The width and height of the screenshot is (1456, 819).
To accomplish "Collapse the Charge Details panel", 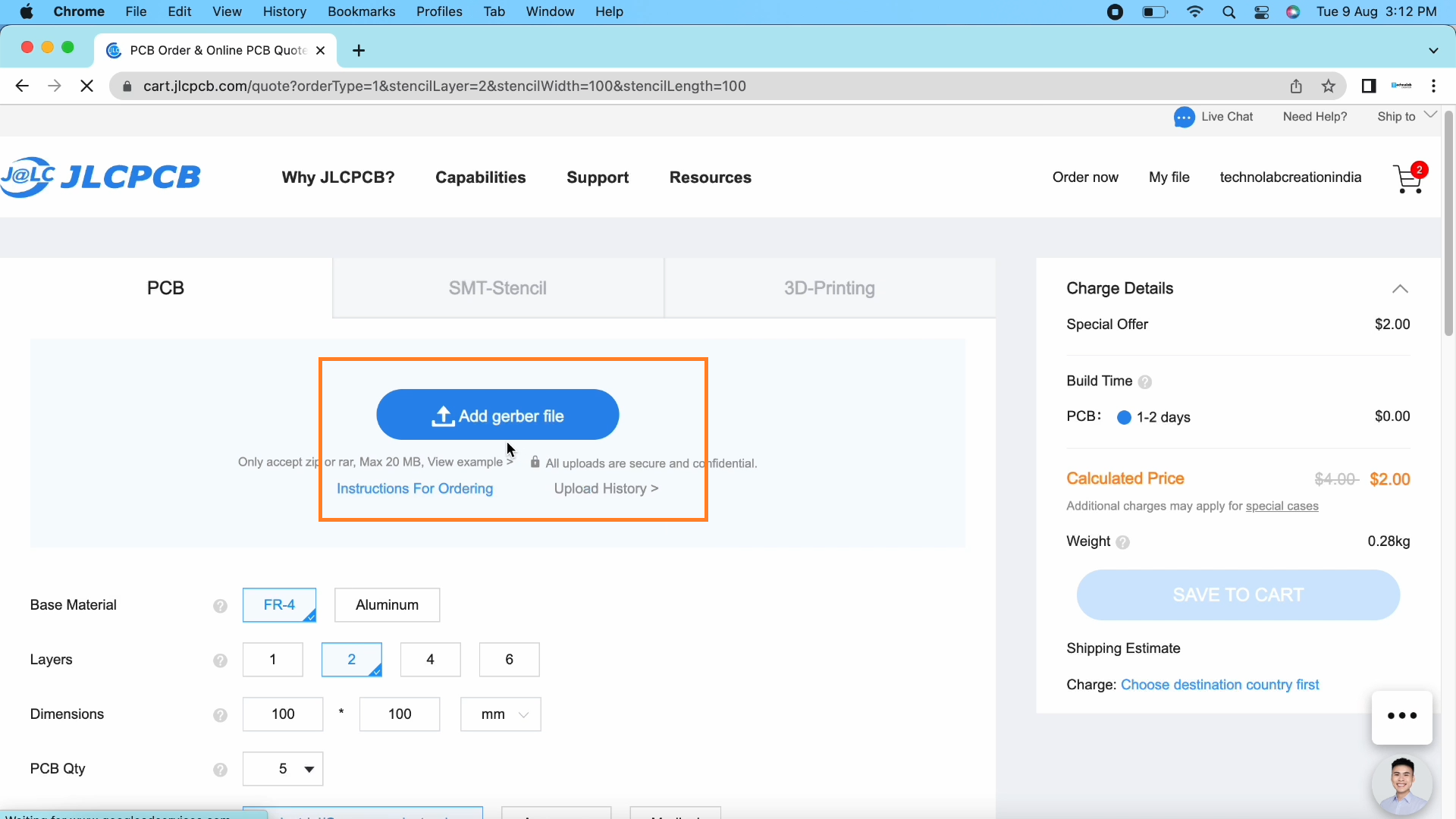I will (x=1400, y=289).
